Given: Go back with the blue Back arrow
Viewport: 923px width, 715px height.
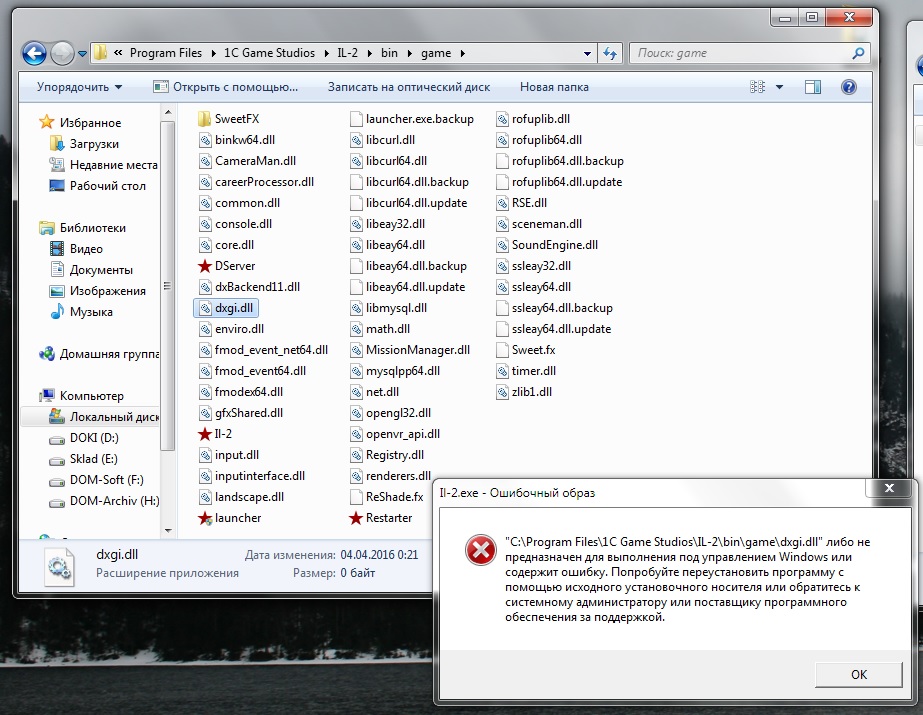Looking at the screenshot, I should [34, 54].
